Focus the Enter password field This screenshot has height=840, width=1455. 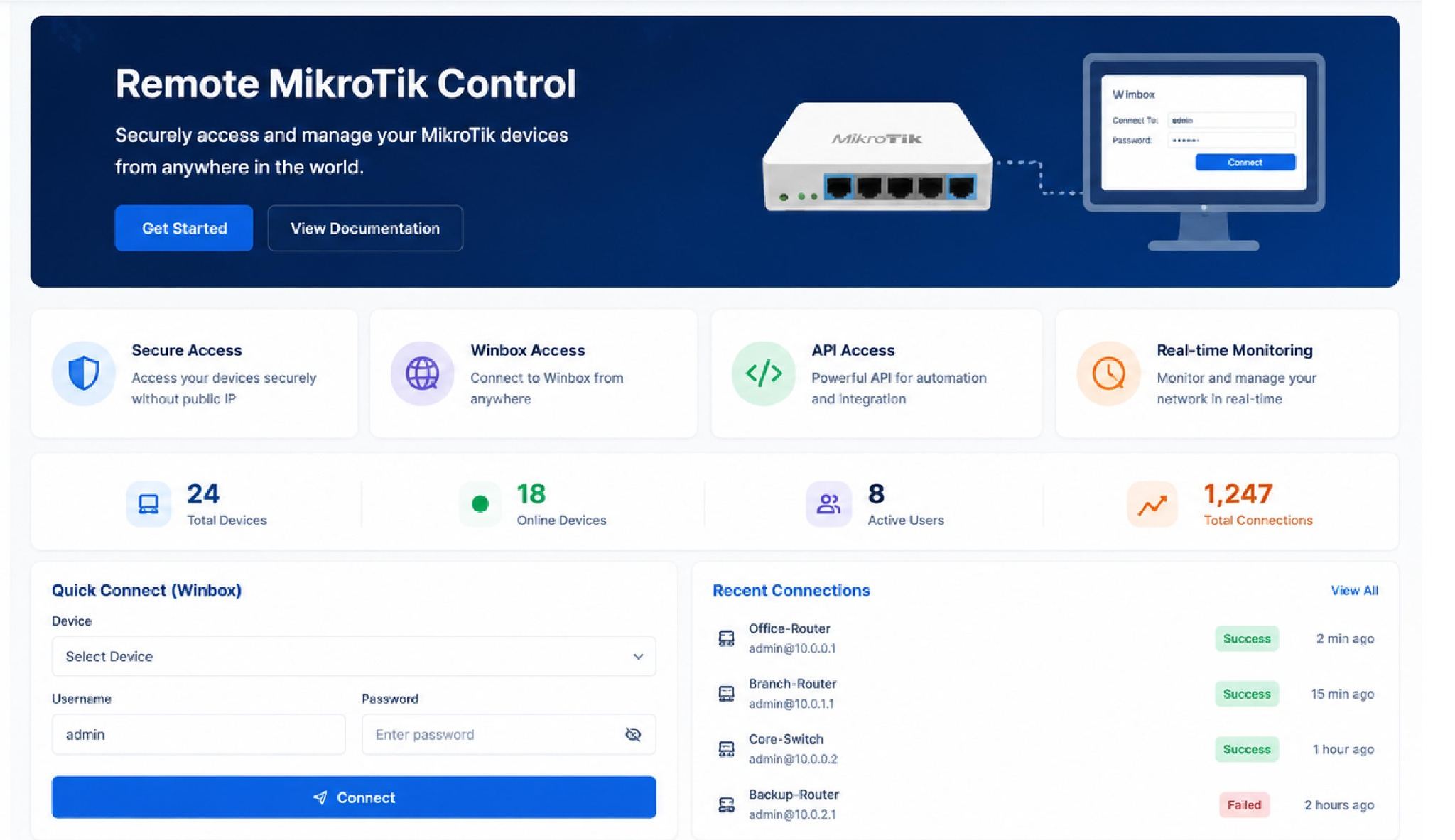[509, 734]
